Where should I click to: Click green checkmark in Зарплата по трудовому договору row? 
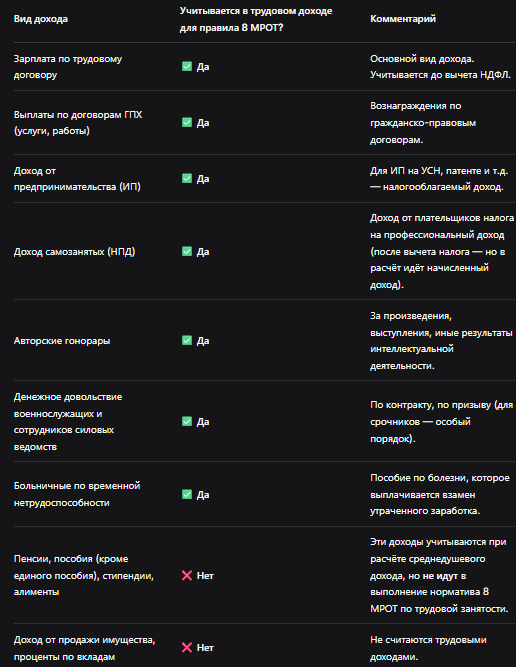tap(187, 66)
